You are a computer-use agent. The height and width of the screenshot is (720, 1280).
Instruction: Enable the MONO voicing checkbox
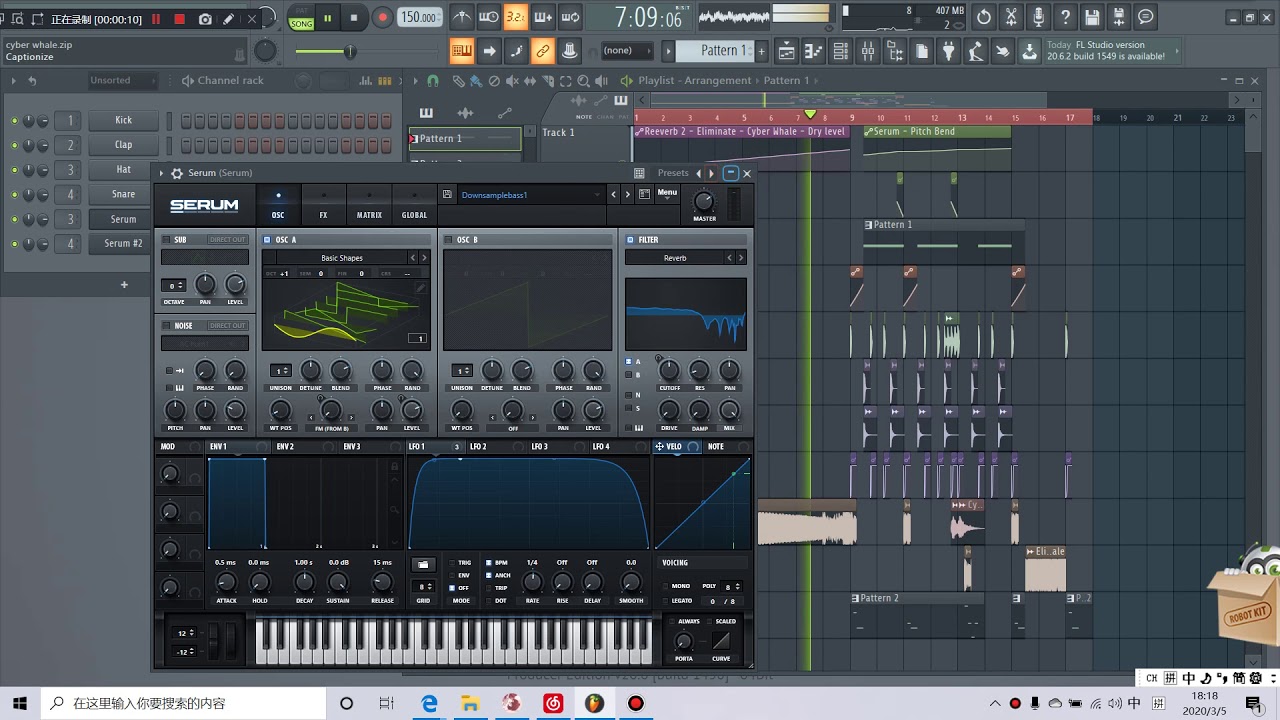[665, 586]
